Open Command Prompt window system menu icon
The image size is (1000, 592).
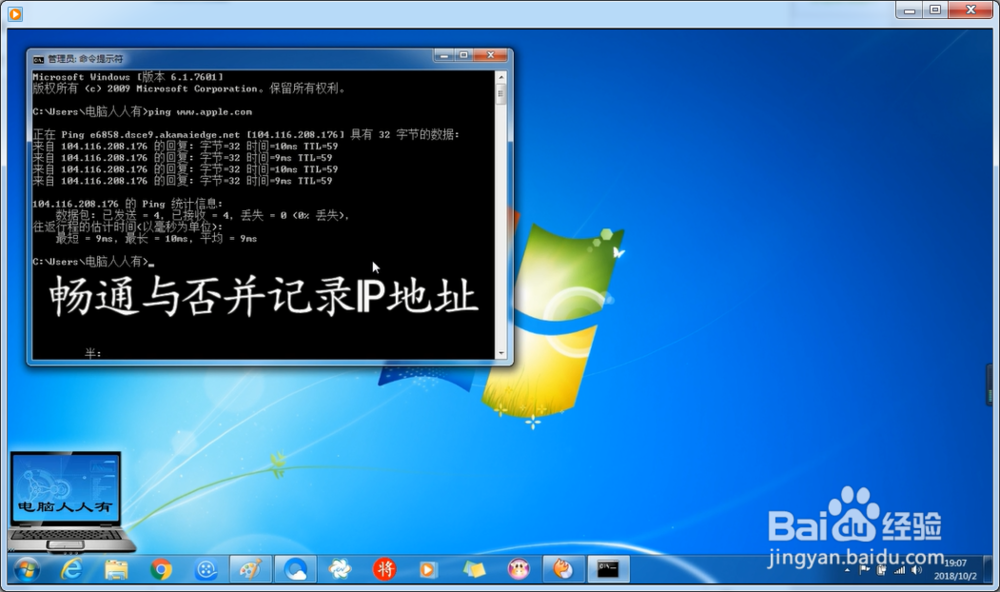[38, 59]
